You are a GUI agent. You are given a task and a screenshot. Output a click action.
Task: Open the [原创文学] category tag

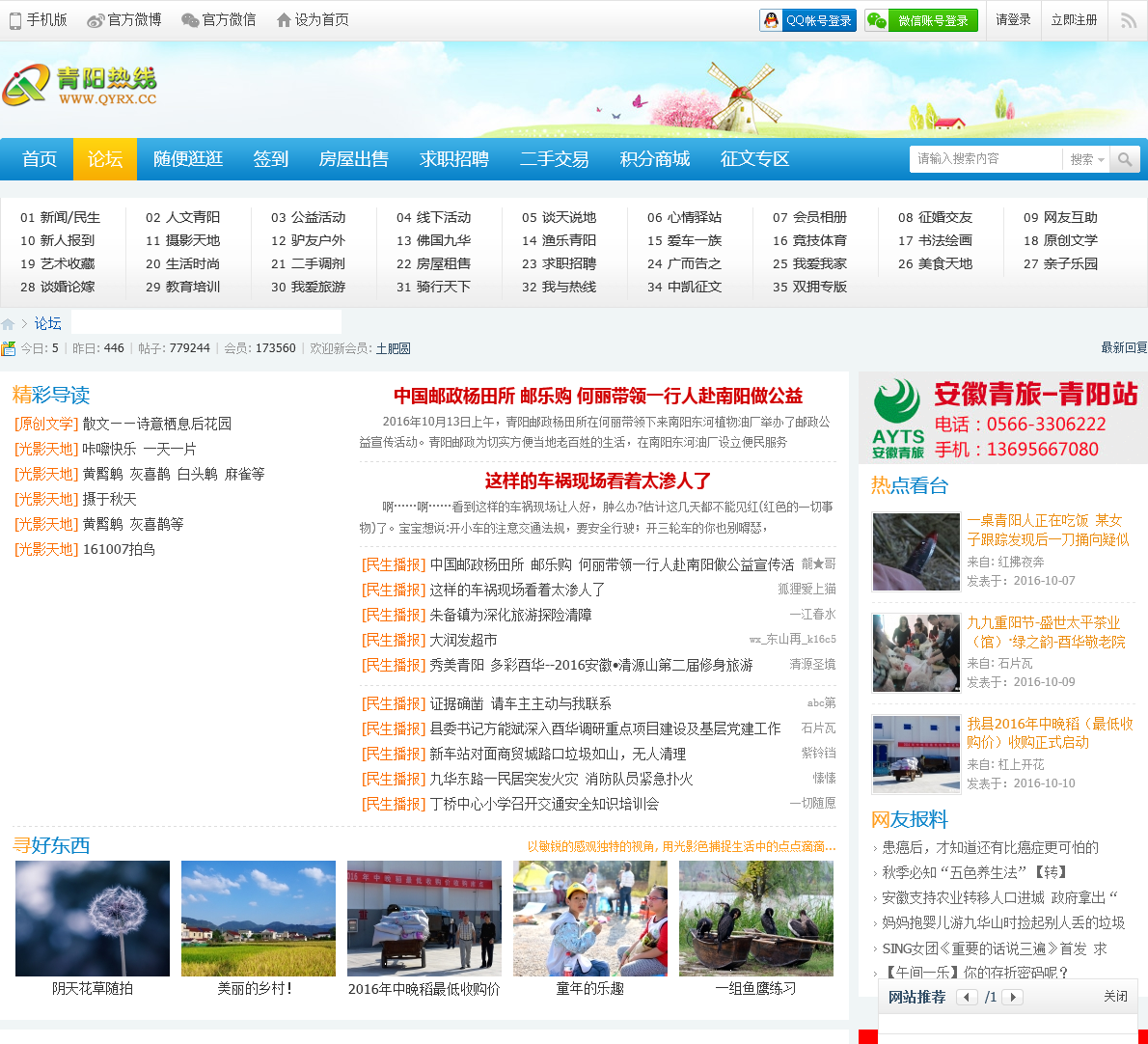(46, 424)
